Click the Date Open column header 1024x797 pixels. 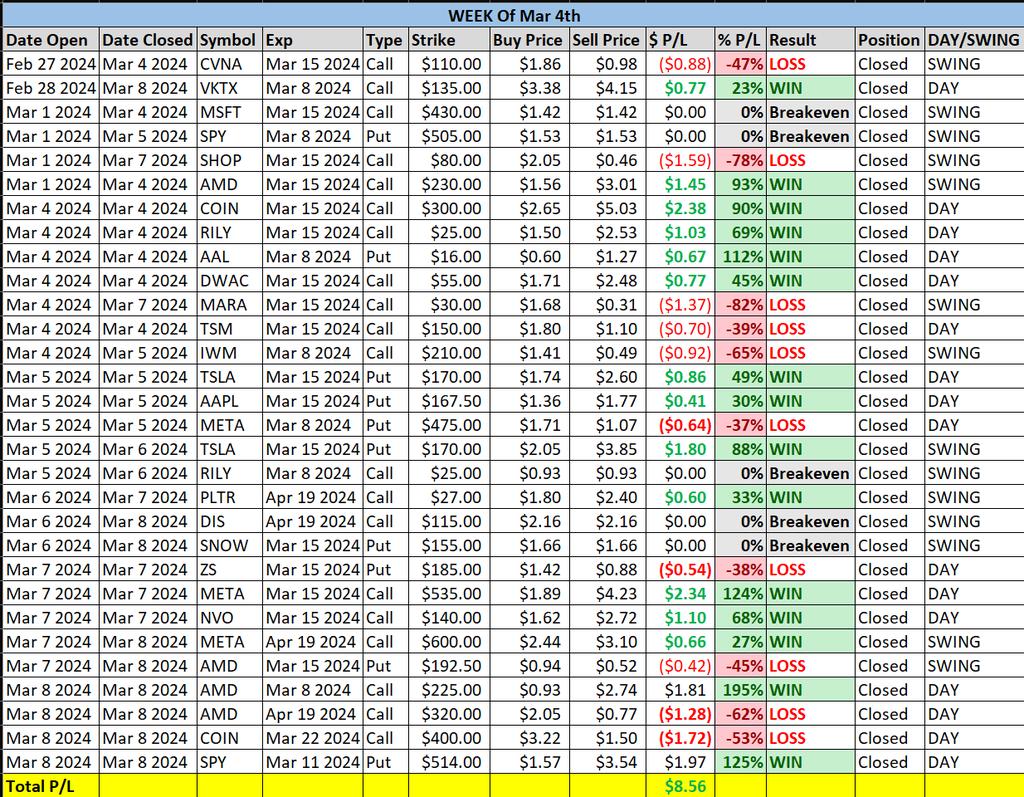(x=50, y=40)
